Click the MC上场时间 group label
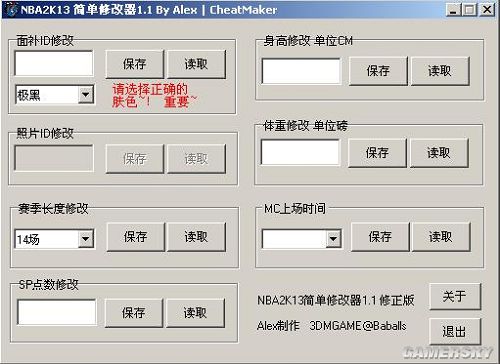Screen dimensions: 500x364 coord(295,209)
